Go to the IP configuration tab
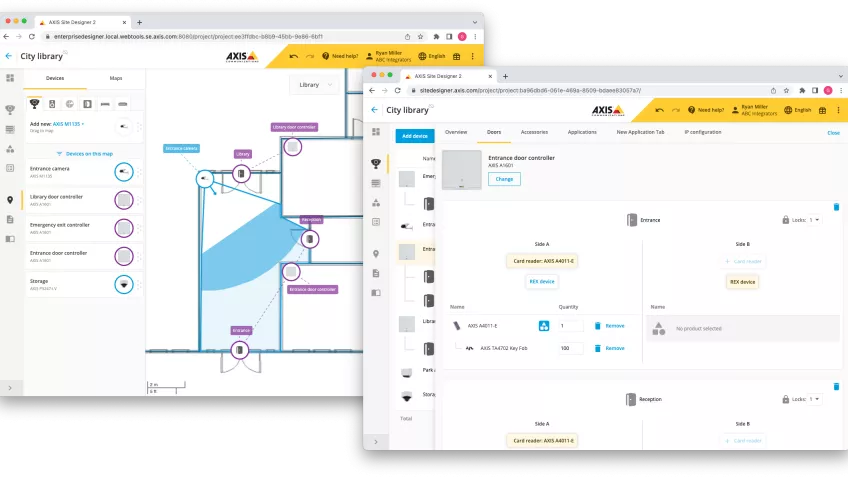 click(702, 132)
